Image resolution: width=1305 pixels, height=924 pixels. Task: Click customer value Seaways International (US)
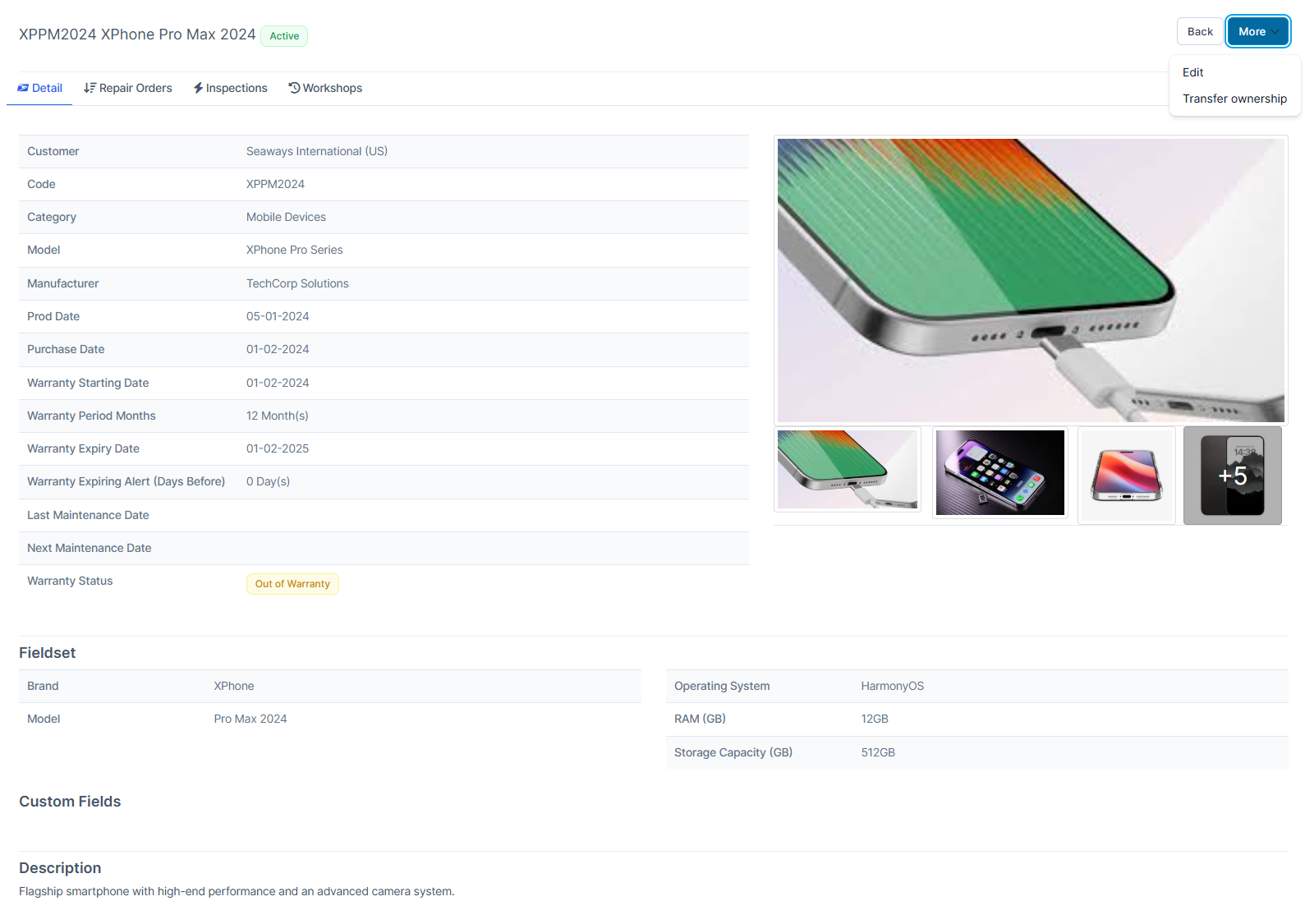(x=317, y=151)
